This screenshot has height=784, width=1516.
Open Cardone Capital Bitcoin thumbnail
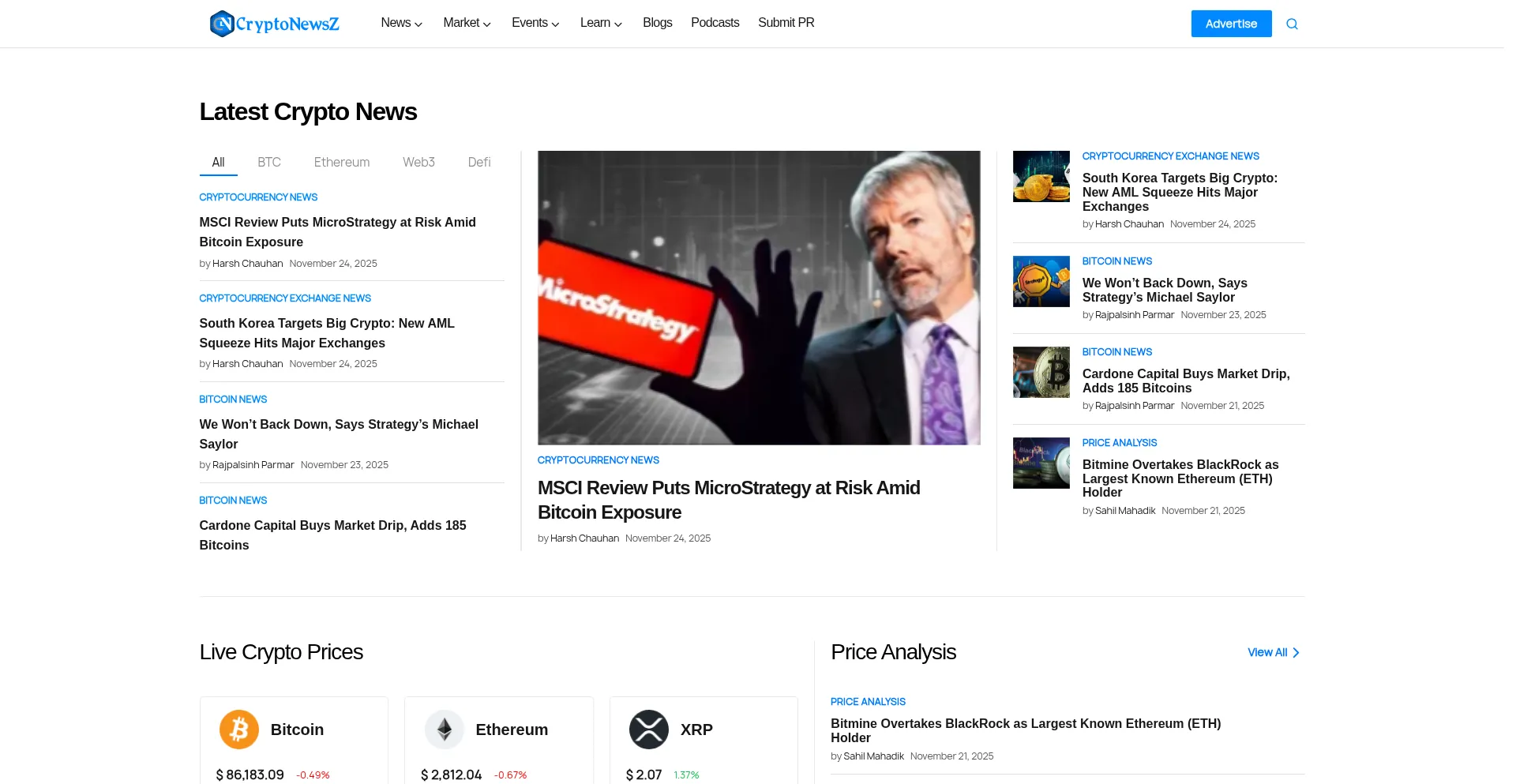point(1041,373)
